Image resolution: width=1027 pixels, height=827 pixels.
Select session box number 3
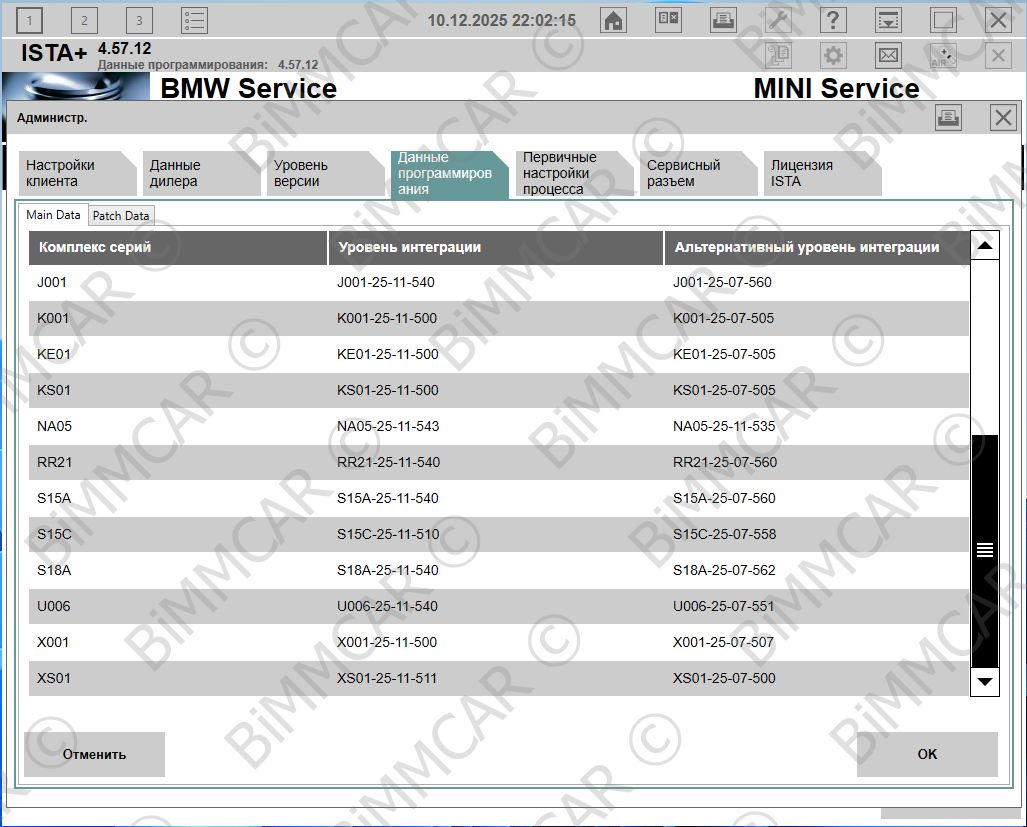[139, 20]
